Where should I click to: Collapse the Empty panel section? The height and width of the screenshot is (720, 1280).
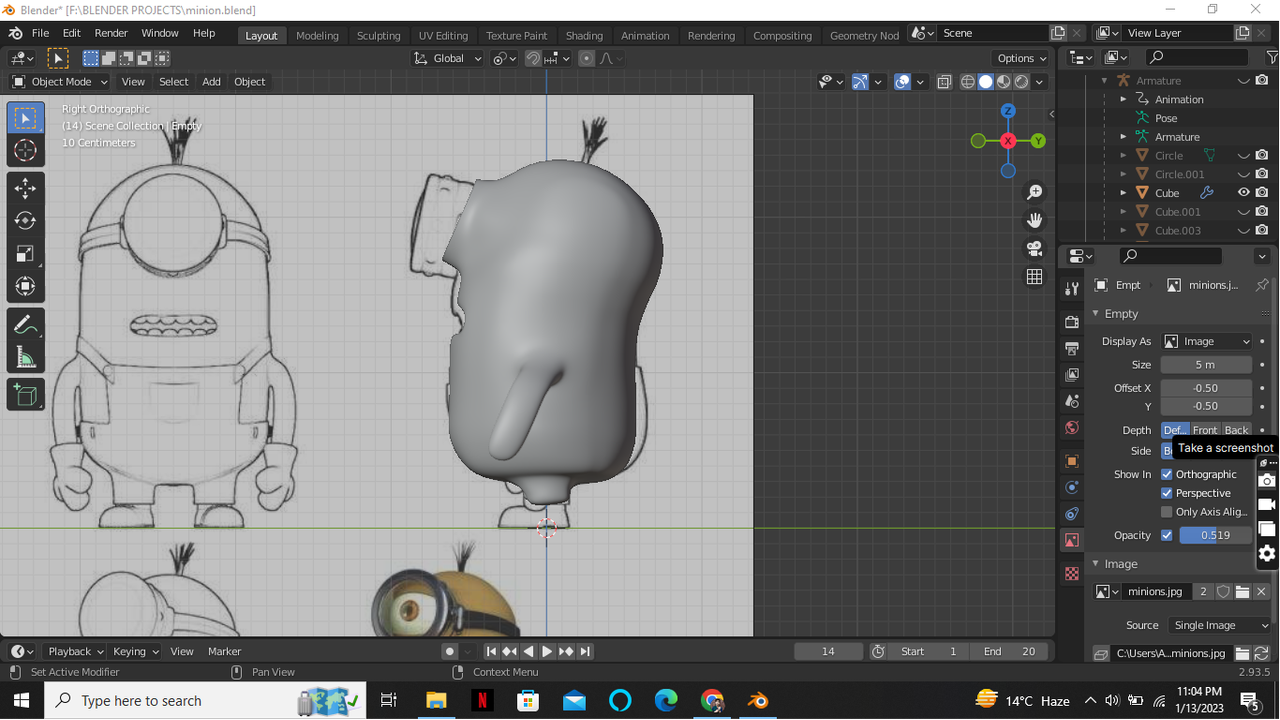pyautogui.click(x=1096, y=314)
